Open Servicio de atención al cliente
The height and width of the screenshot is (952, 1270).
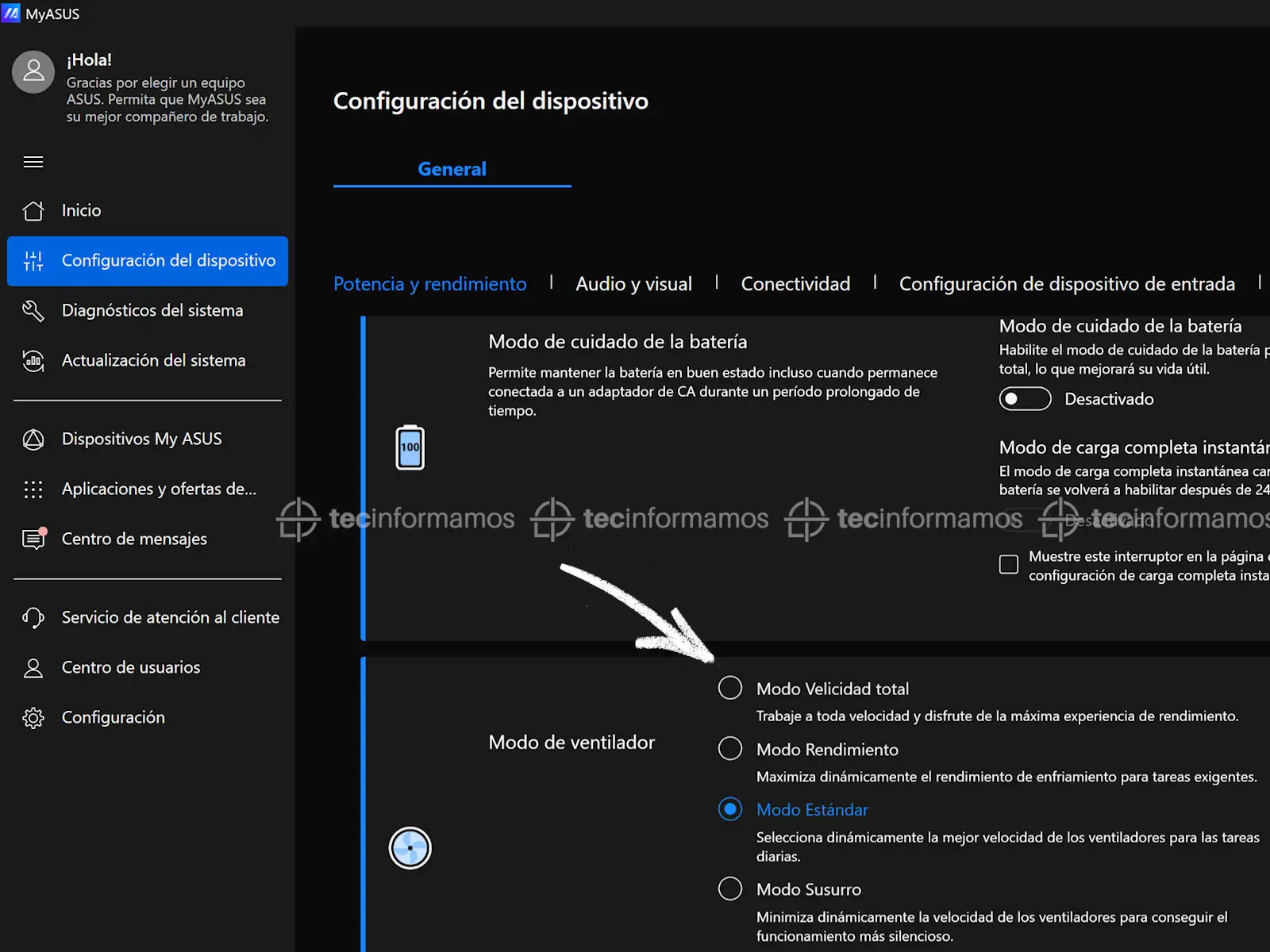(148, 617)
